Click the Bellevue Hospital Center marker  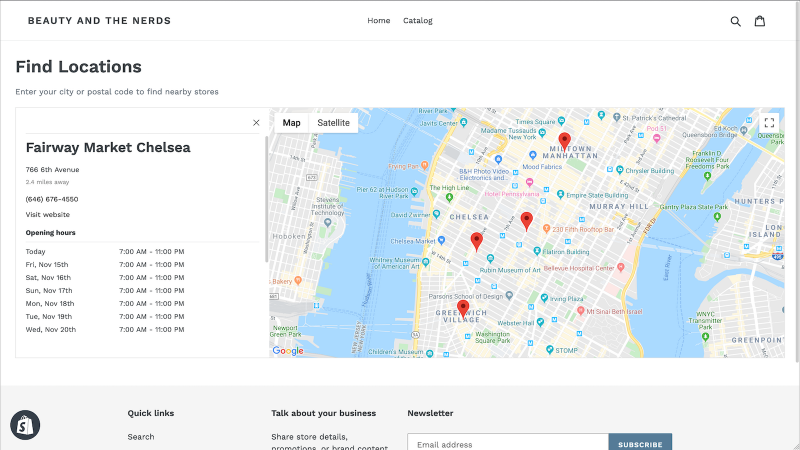point(621,267)
